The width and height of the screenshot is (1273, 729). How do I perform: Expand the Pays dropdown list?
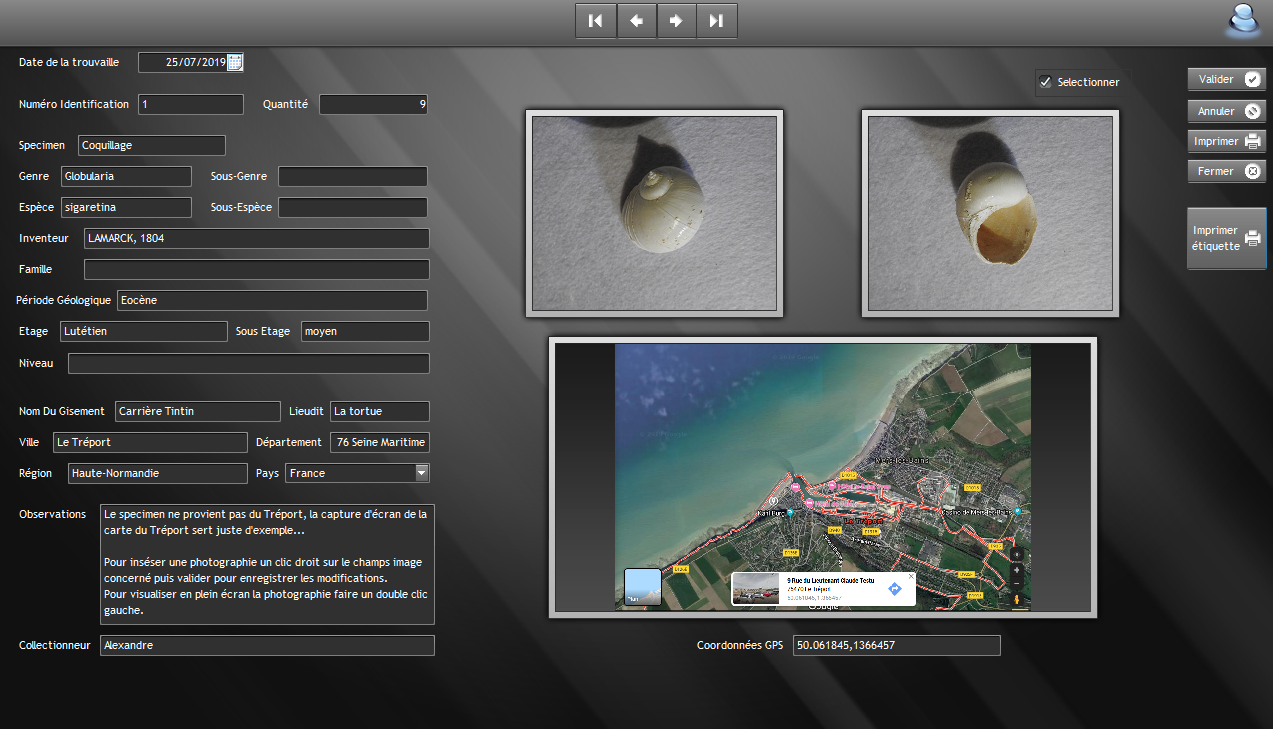click(421, 473)
